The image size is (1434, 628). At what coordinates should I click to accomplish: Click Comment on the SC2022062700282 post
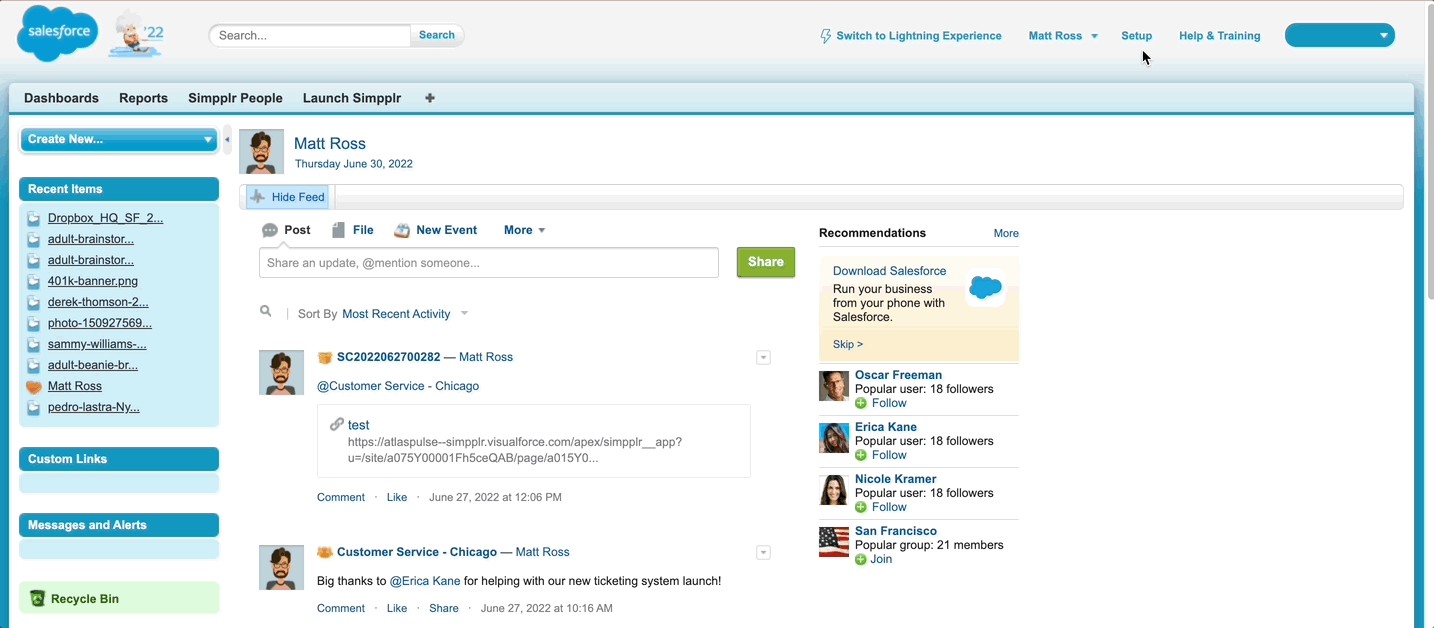341,497
